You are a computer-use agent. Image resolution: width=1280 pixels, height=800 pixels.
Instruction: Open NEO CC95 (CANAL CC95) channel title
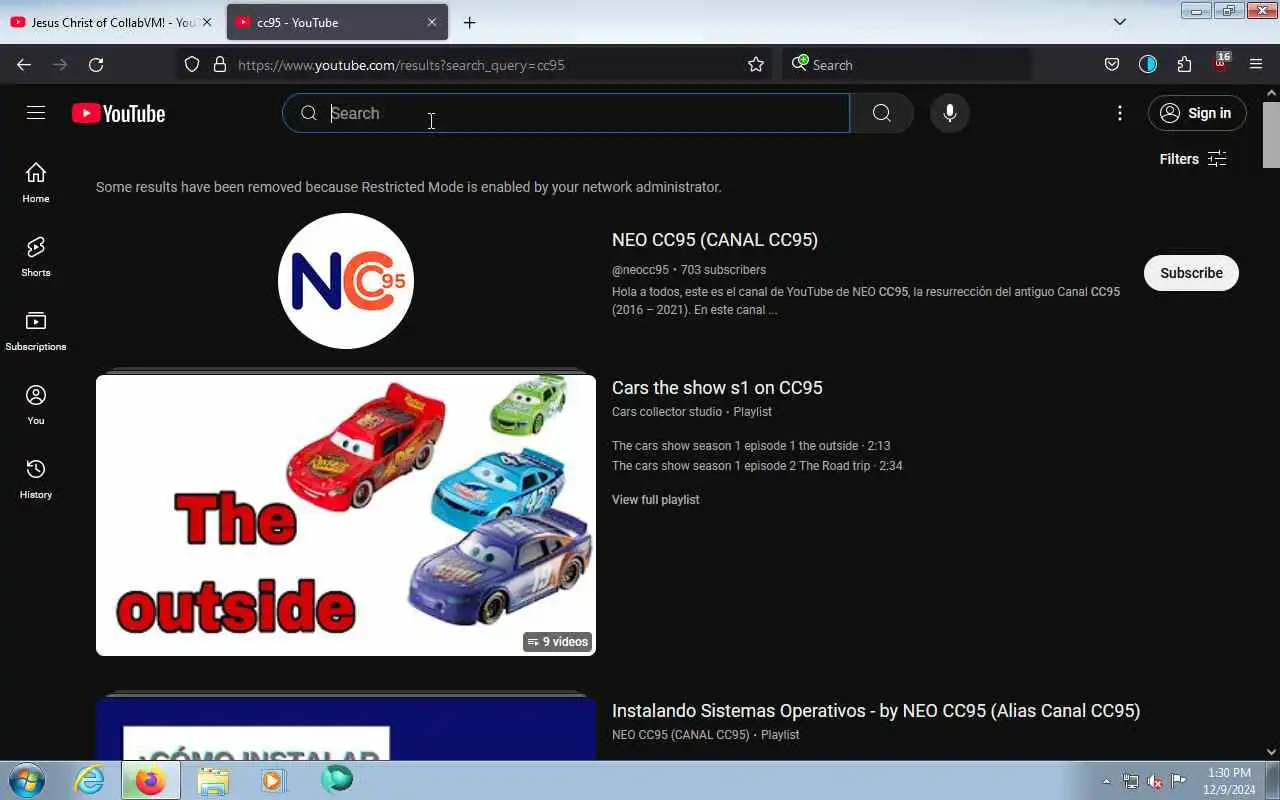(x=715, y=240)
